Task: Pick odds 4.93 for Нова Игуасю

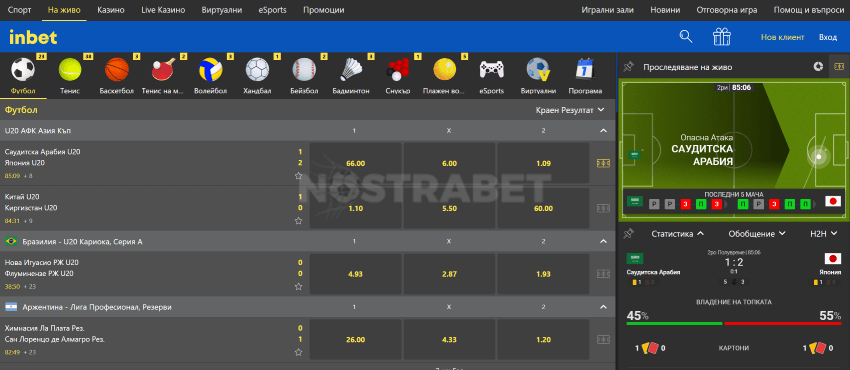Action: tap(356, 274)
